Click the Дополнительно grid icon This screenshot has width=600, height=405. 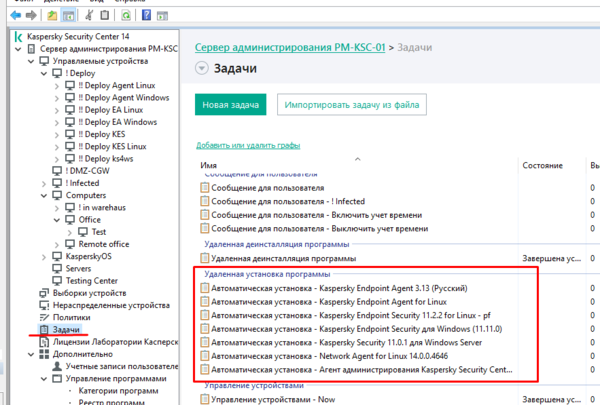pos(44,354)
